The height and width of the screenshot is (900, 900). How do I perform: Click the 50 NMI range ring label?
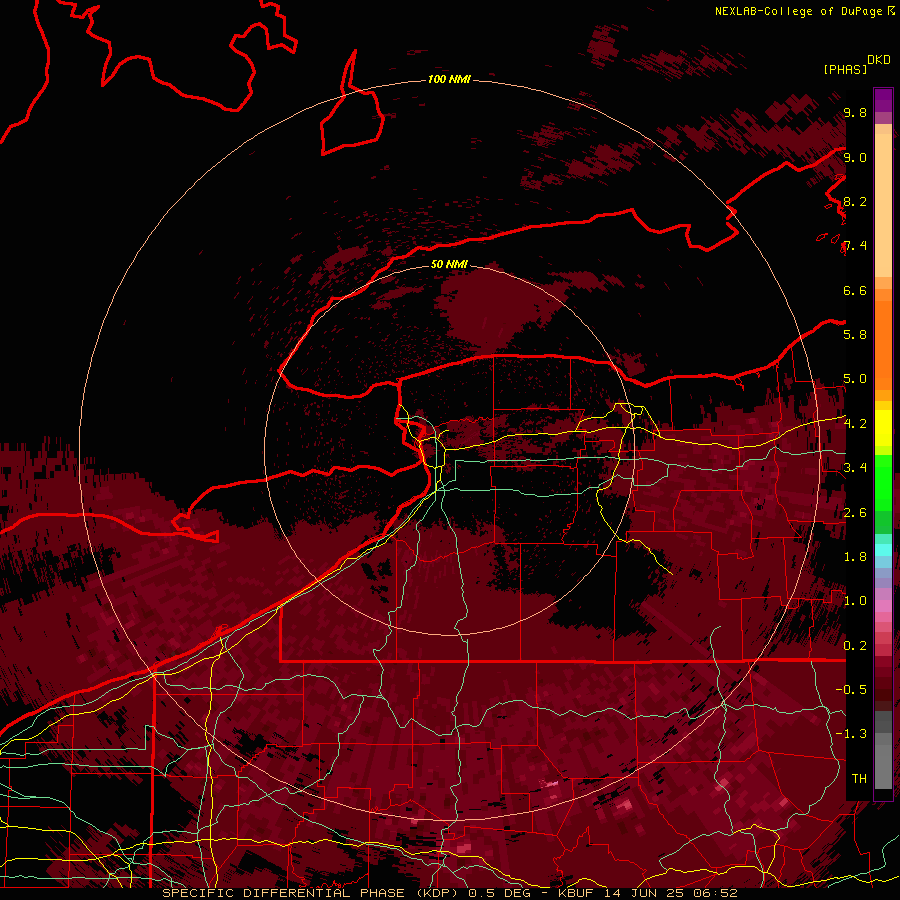(449, 264)
